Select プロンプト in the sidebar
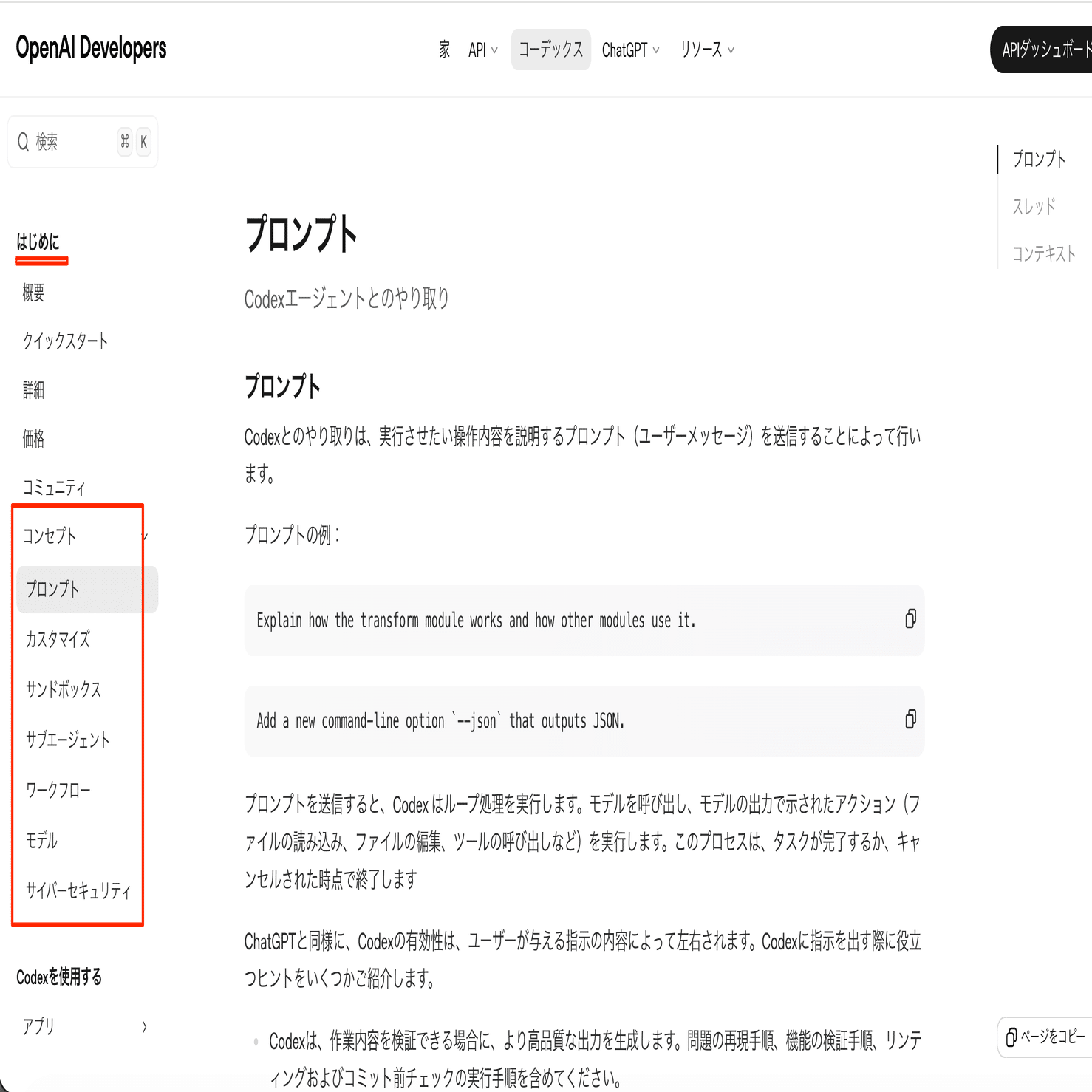Screen dimensions: 1092x1092 [87, 590]
